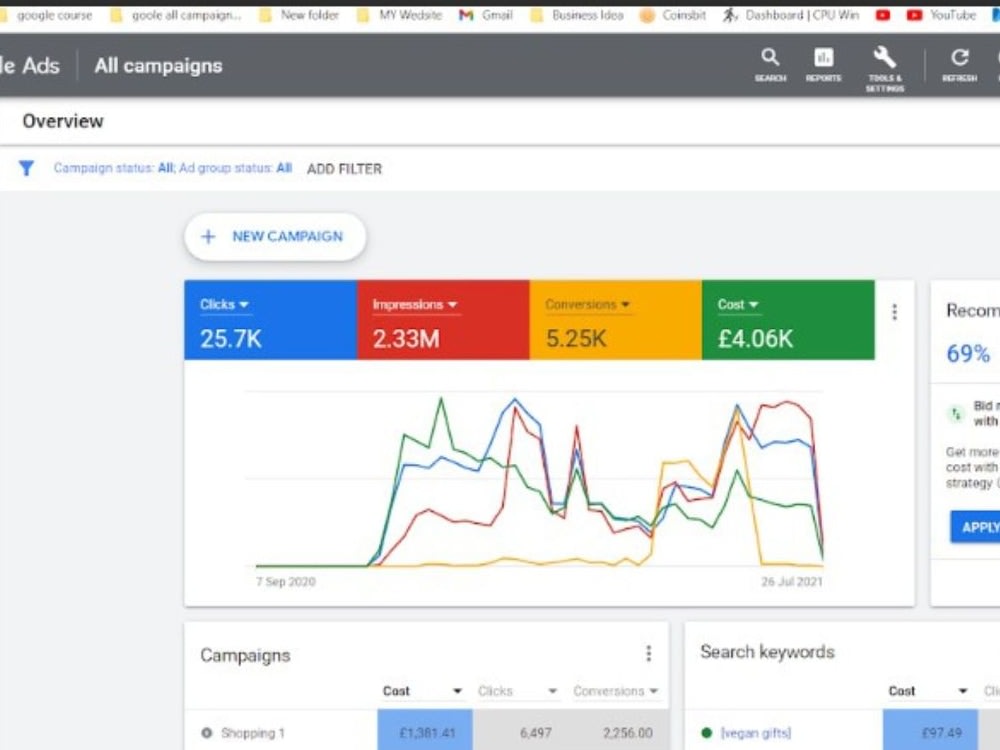Screen dimensions: 1000x750
Task: Expand Search keywords Cost column dropdown
Action: tap(962, 691)
